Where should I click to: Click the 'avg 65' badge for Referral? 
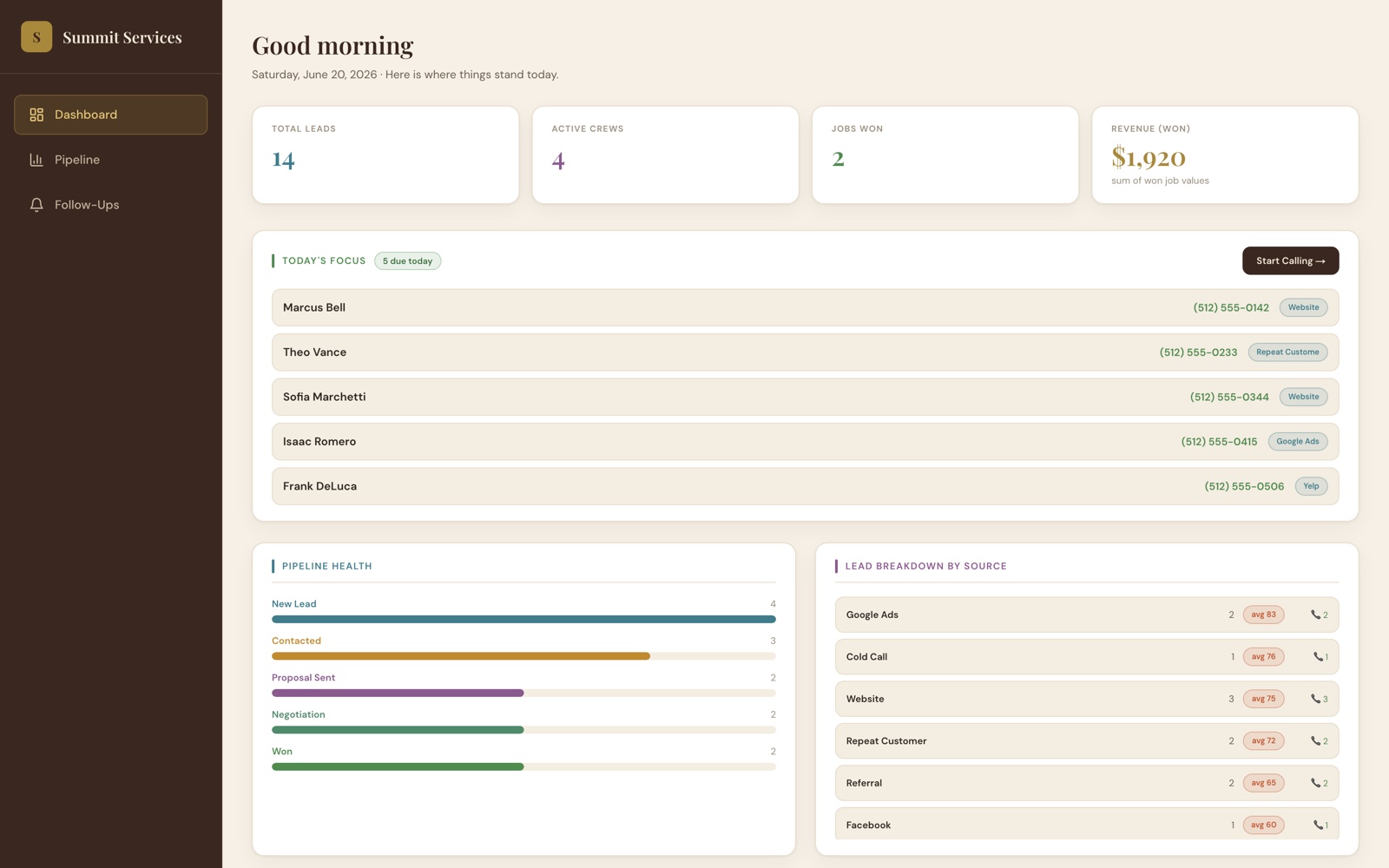click(x=1263, y=783)
